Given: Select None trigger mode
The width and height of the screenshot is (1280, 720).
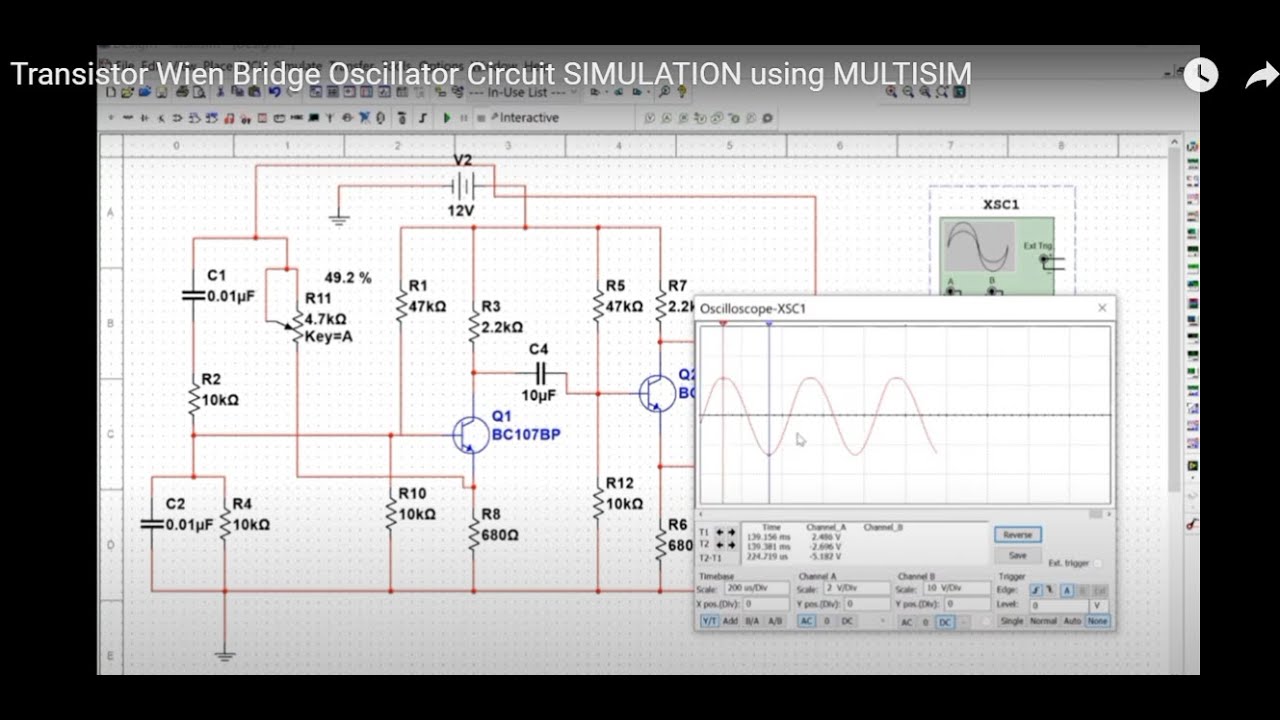Looking at the screenshot, I should pos(1097,621).
